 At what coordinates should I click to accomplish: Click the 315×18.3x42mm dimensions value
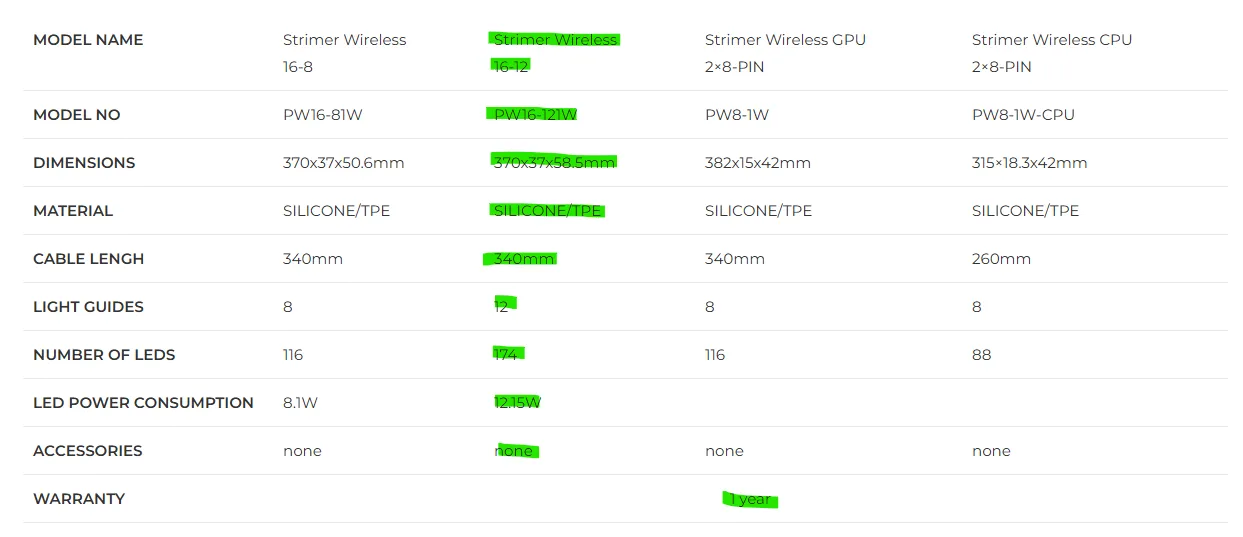click(1029, 163)
